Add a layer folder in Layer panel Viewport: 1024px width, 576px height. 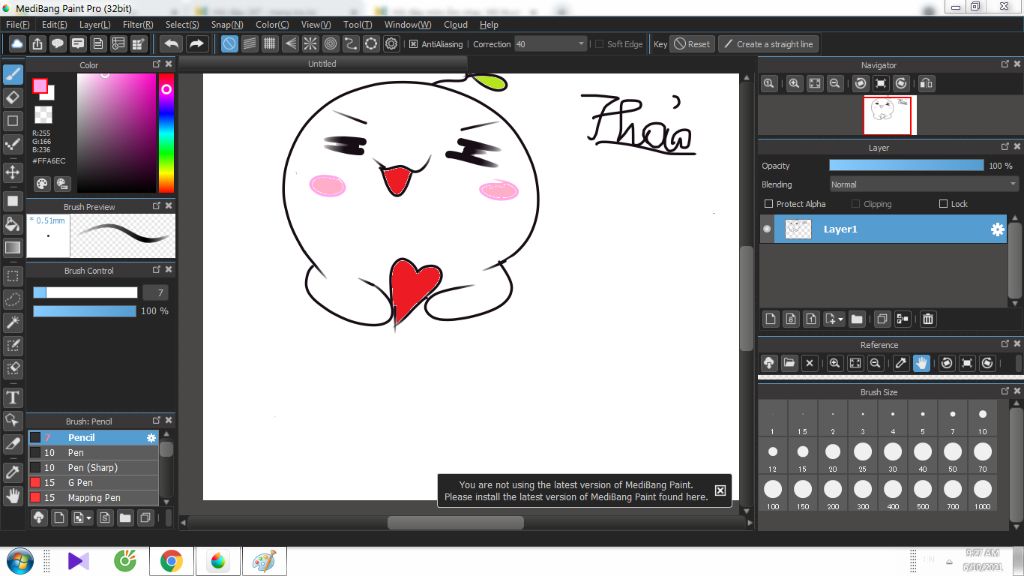click(x=857, y=319)
